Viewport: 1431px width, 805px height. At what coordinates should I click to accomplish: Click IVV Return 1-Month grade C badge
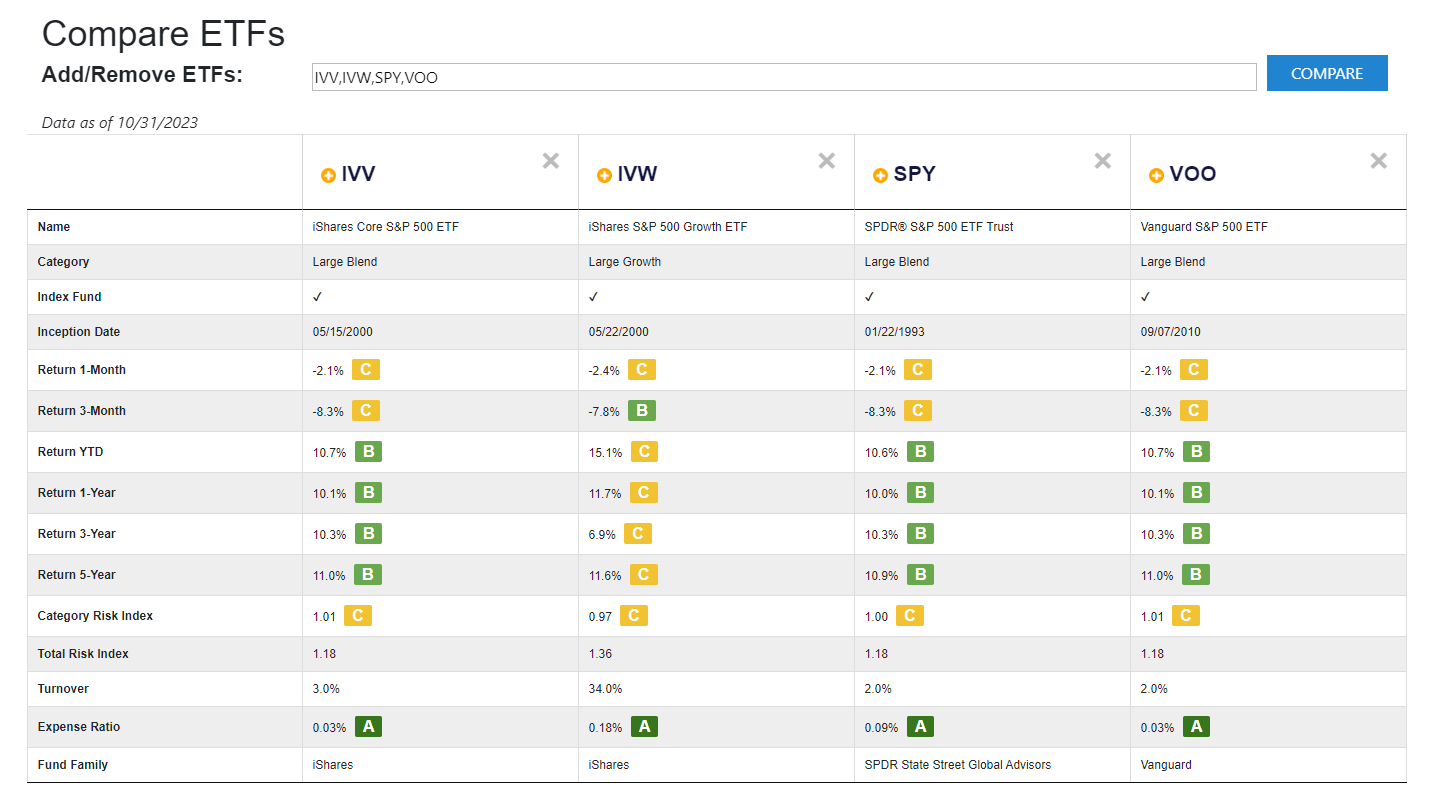pos(366,370)
